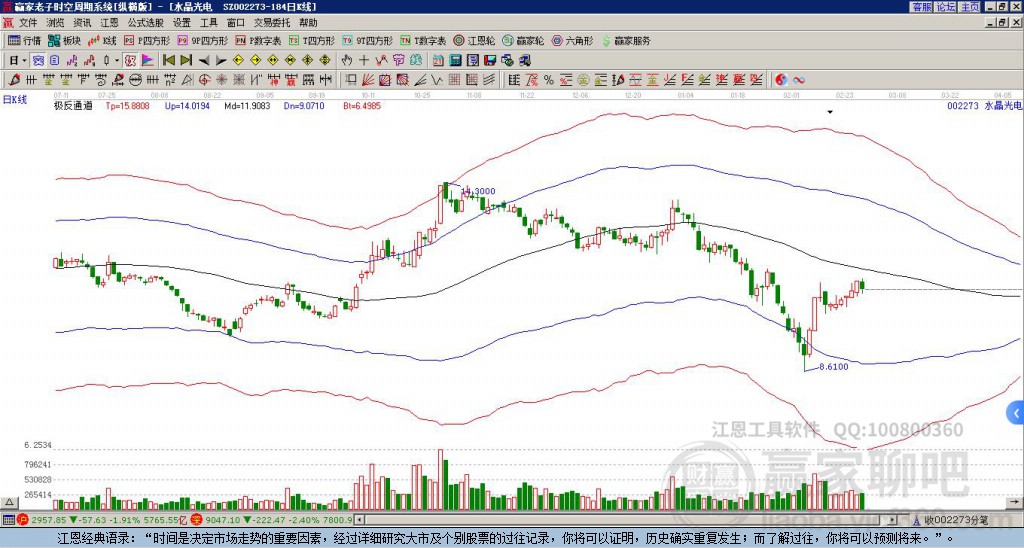1024x548 pixels.
Task: Select the percent % tool
Action: point(549,80)
